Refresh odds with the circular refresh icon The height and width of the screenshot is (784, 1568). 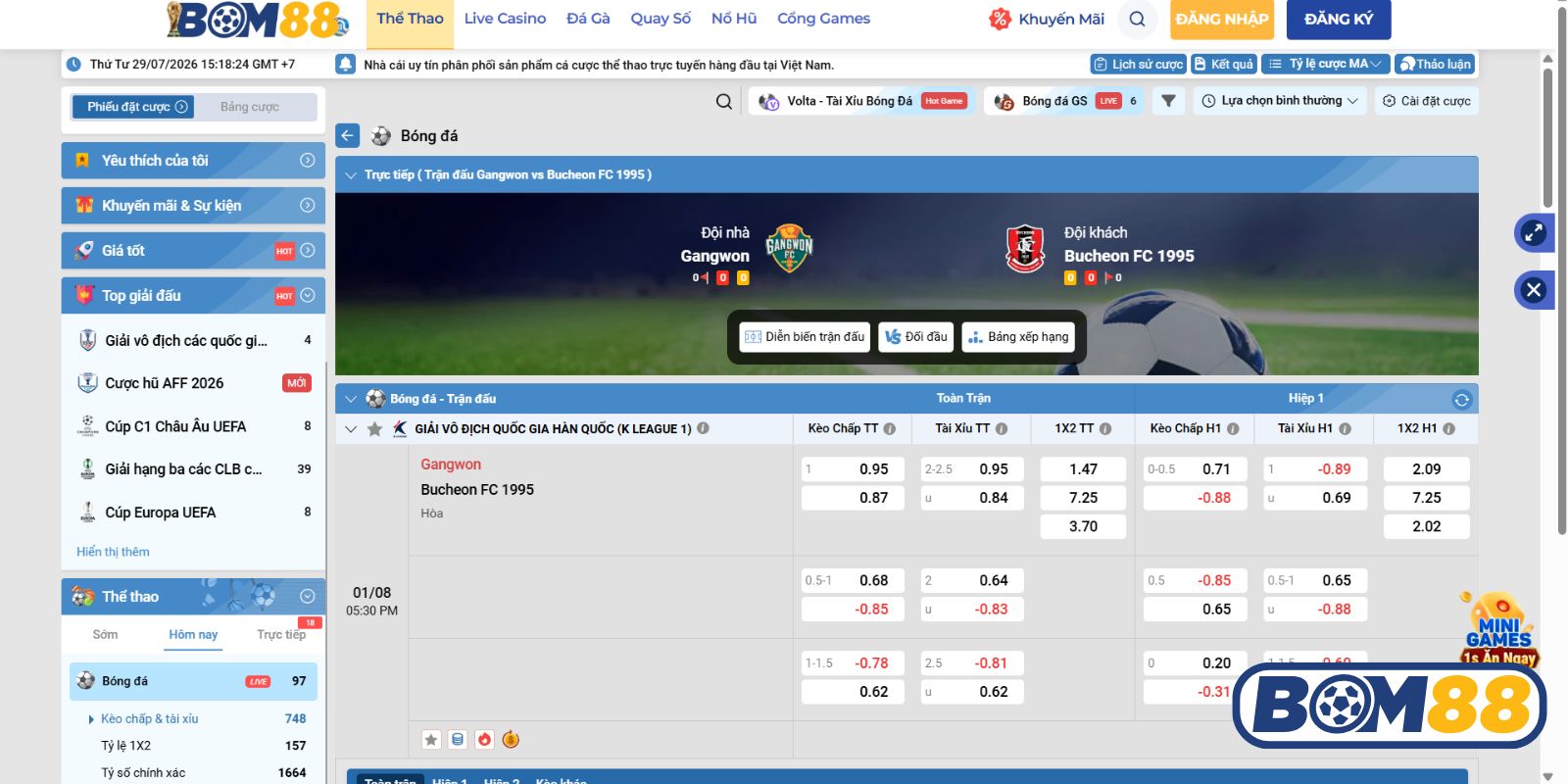[1461, 399]
